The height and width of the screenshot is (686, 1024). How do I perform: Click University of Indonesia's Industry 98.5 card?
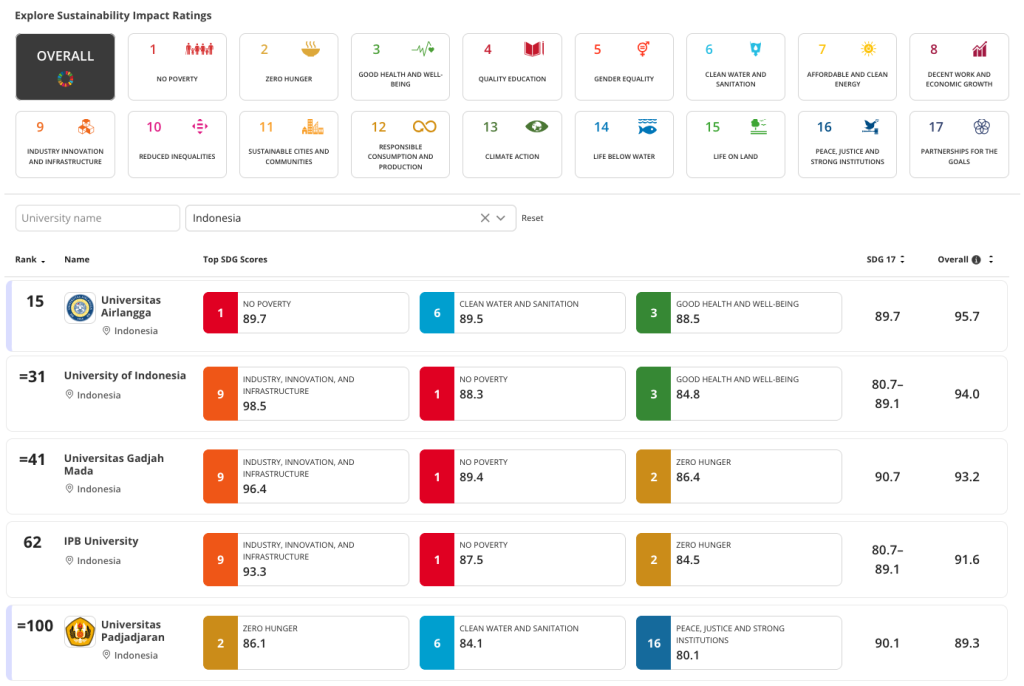(x=306, y=394)
